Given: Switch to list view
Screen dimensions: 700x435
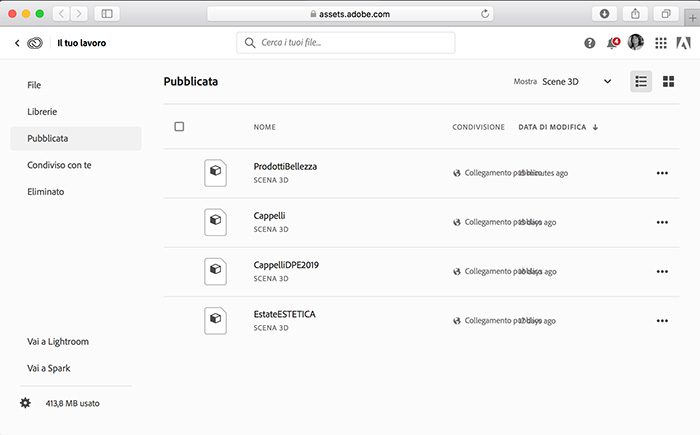Looking at the screenshot, I should point(641,81).
